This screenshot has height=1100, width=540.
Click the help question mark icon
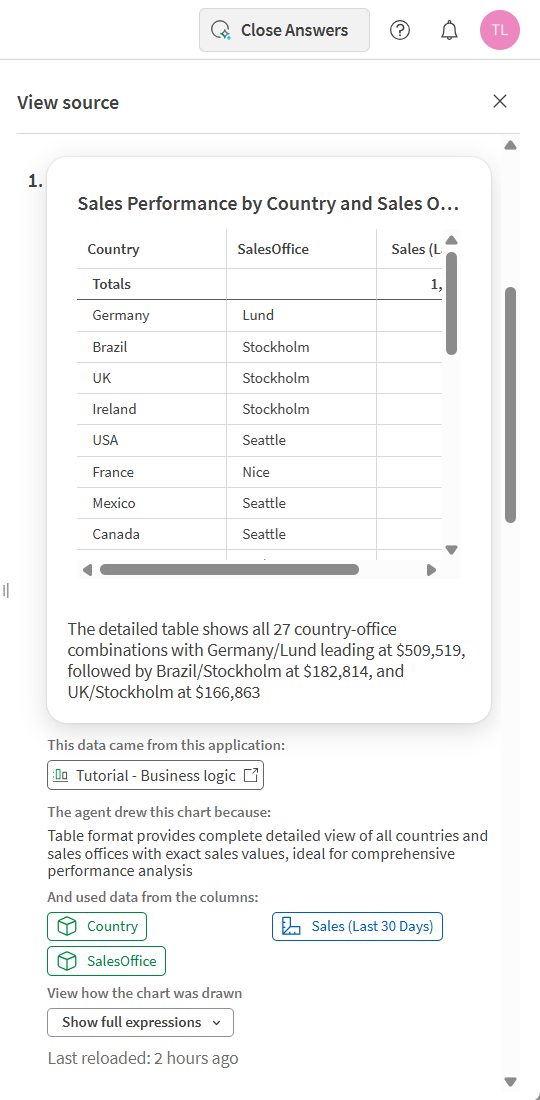[x=400, y=30]
